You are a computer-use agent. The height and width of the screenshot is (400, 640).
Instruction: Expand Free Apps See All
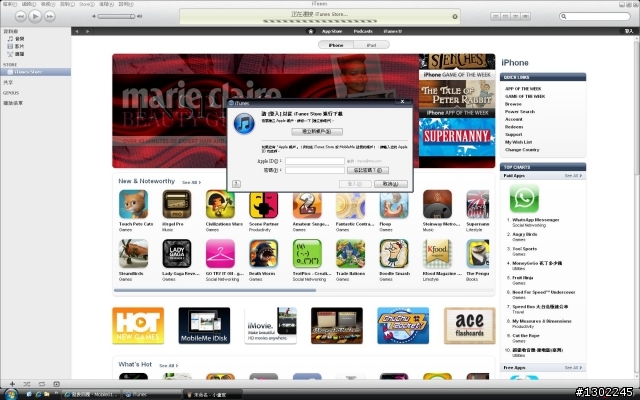pos(573,367)
